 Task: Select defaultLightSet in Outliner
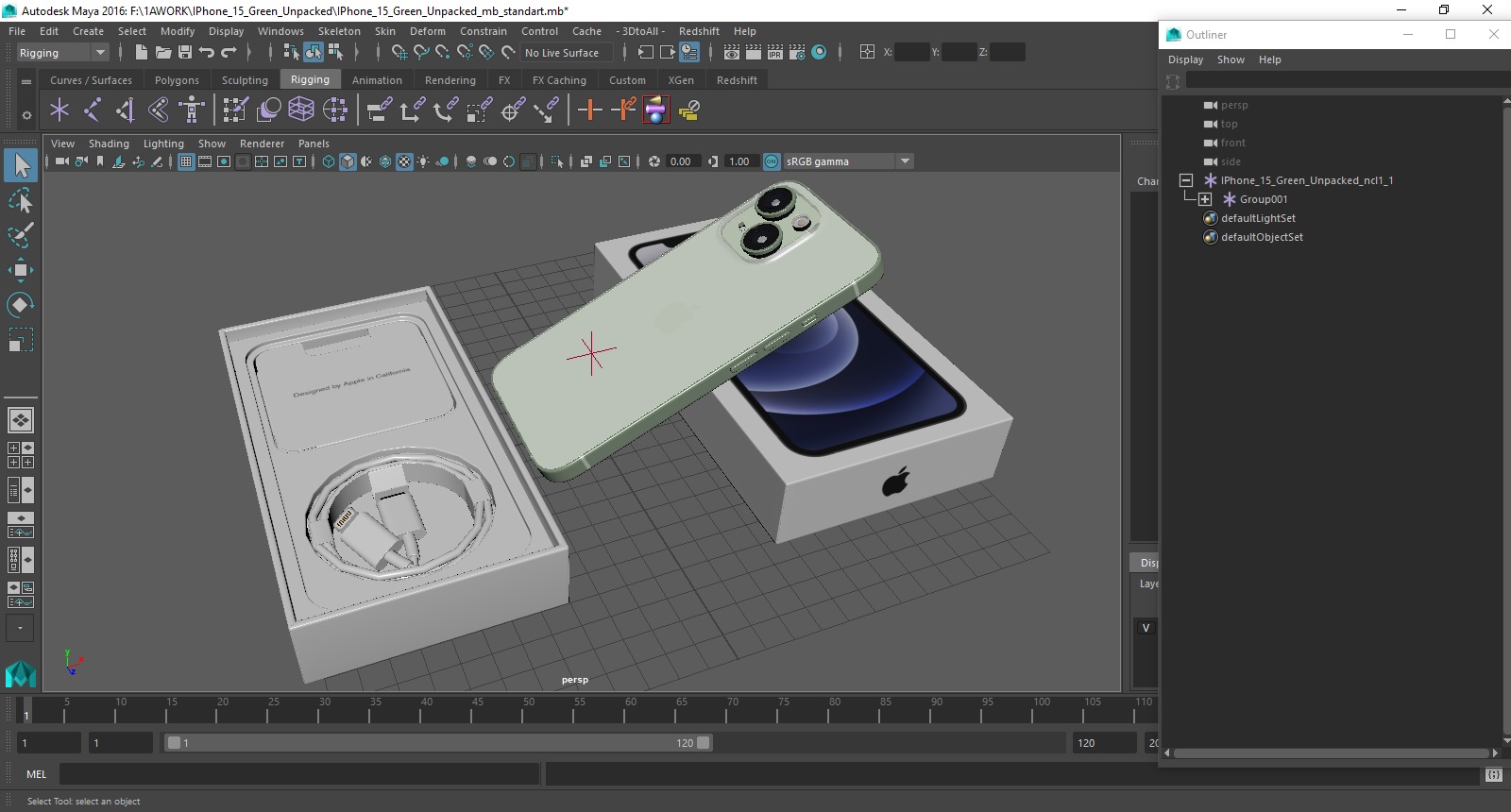coord(1258,218)
